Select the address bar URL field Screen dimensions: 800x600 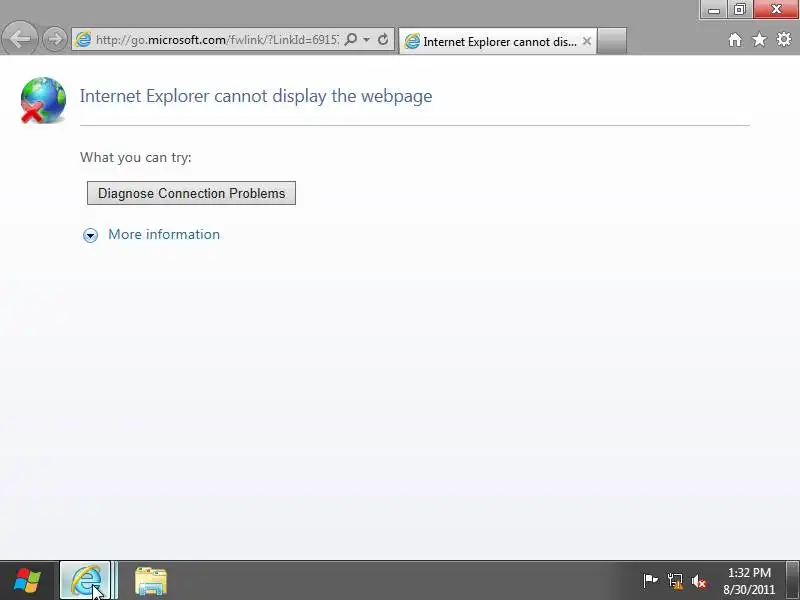216,40
